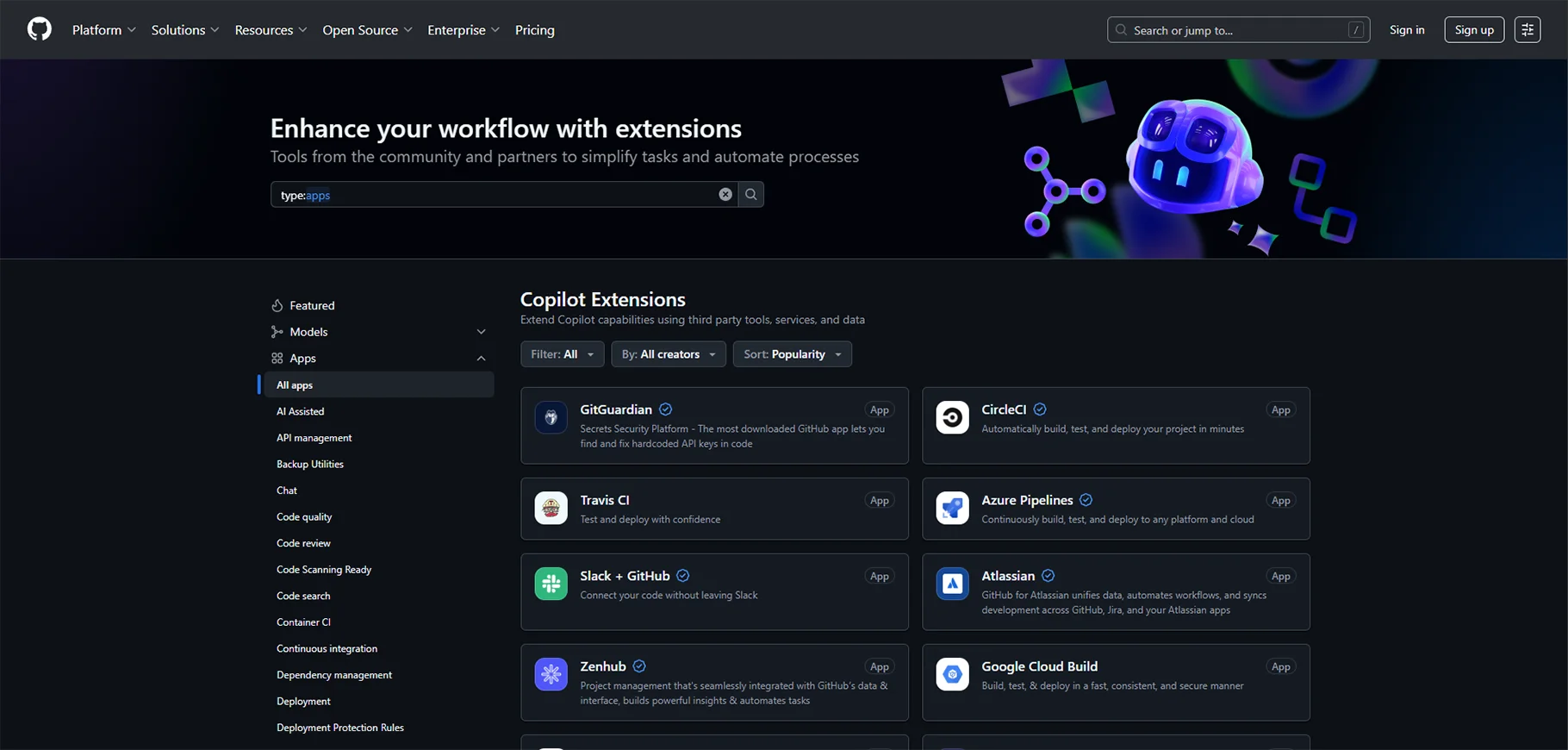Select the All apps category

point(377,385)
